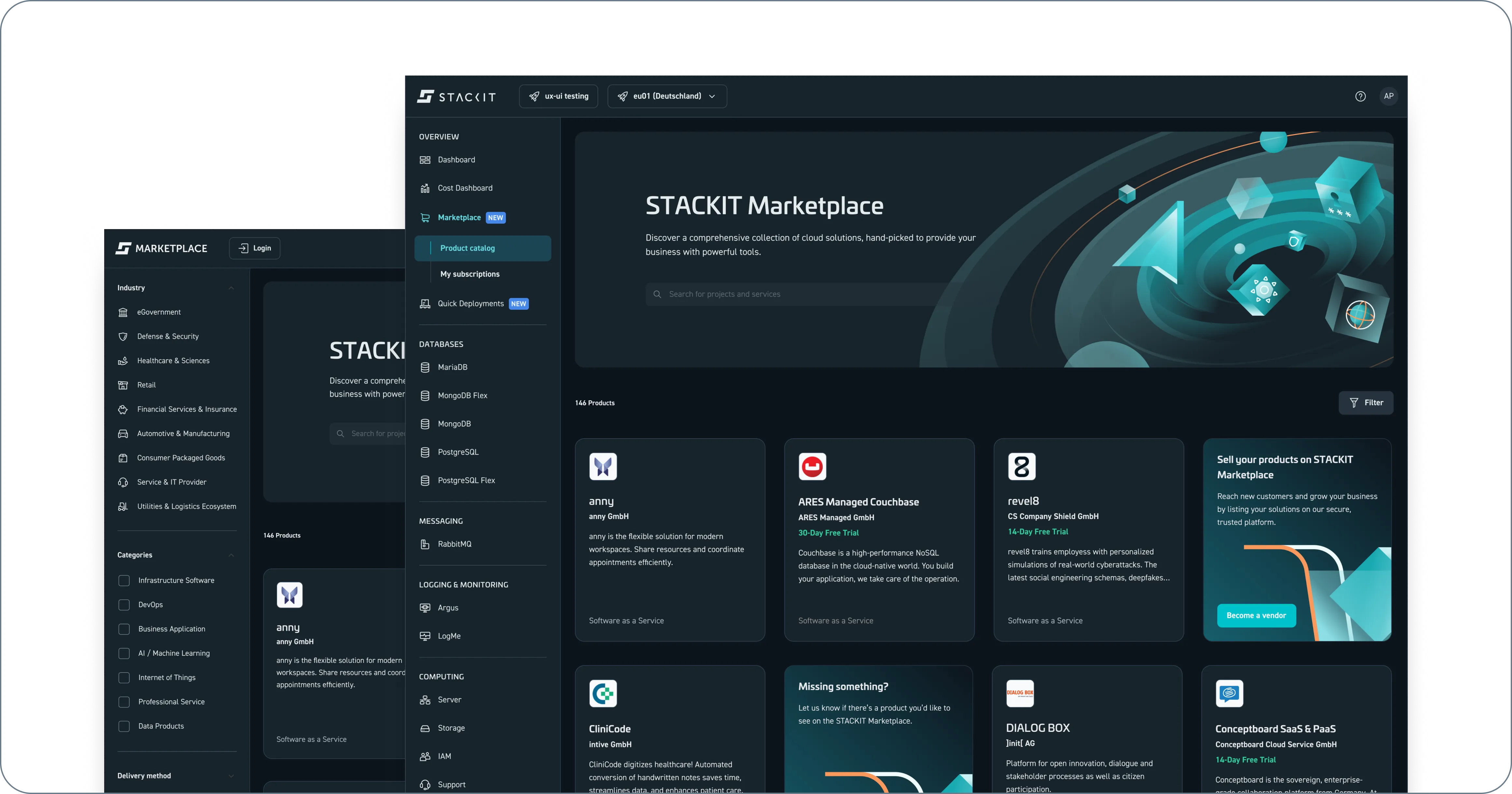The height and width of the screenshot is (794, 1512).
Task: Collapse the Industry filter section
Action: [231, 288]
